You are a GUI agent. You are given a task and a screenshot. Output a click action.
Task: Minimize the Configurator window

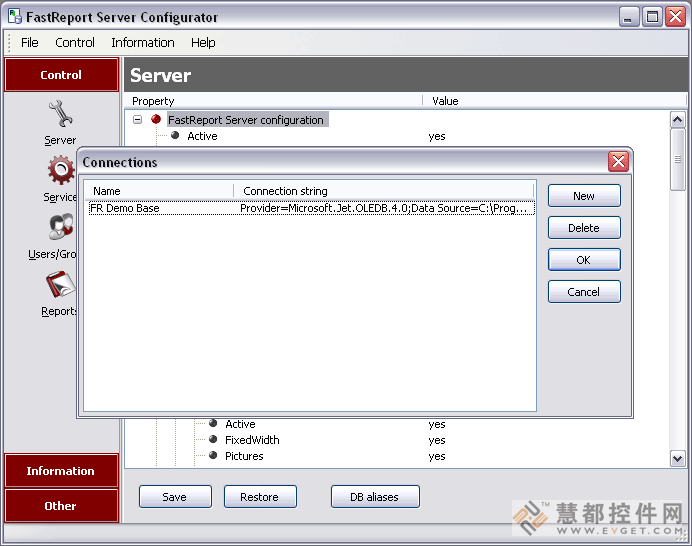[628, 17]
